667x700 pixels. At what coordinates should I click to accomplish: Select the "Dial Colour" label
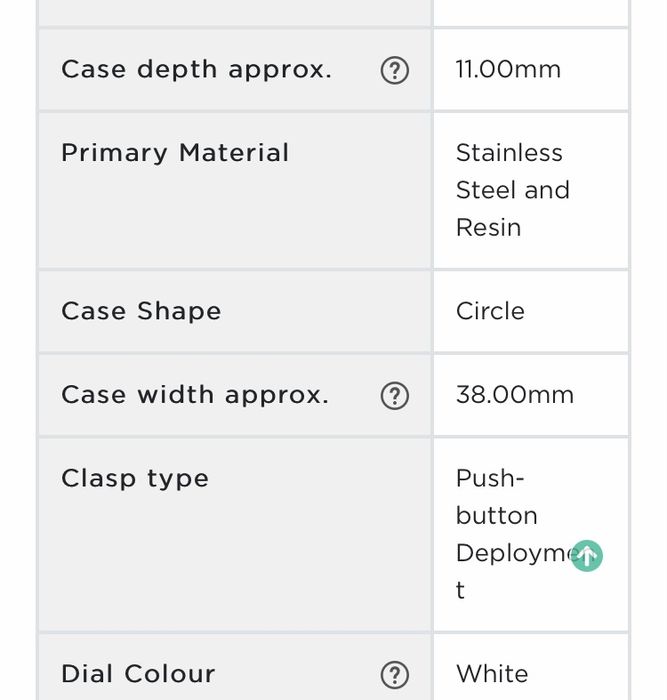[138, 674]
